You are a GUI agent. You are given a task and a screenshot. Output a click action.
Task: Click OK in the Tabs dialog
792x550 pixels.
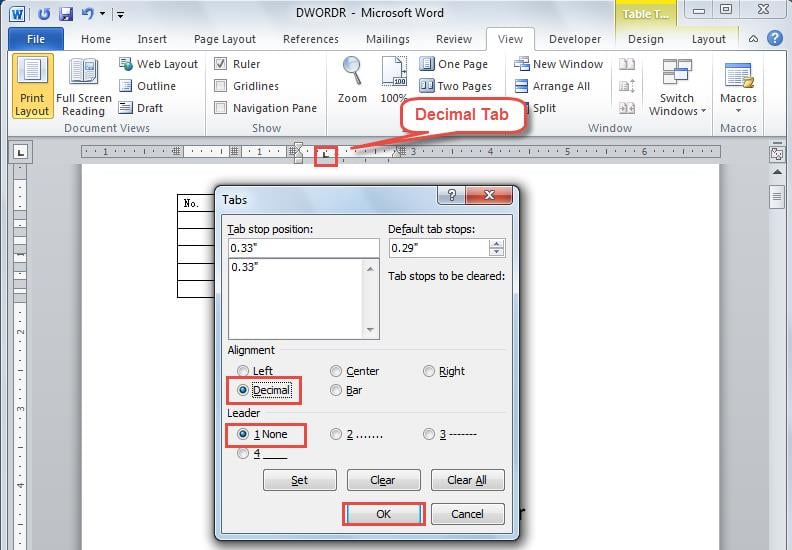(x=384, y=514)
